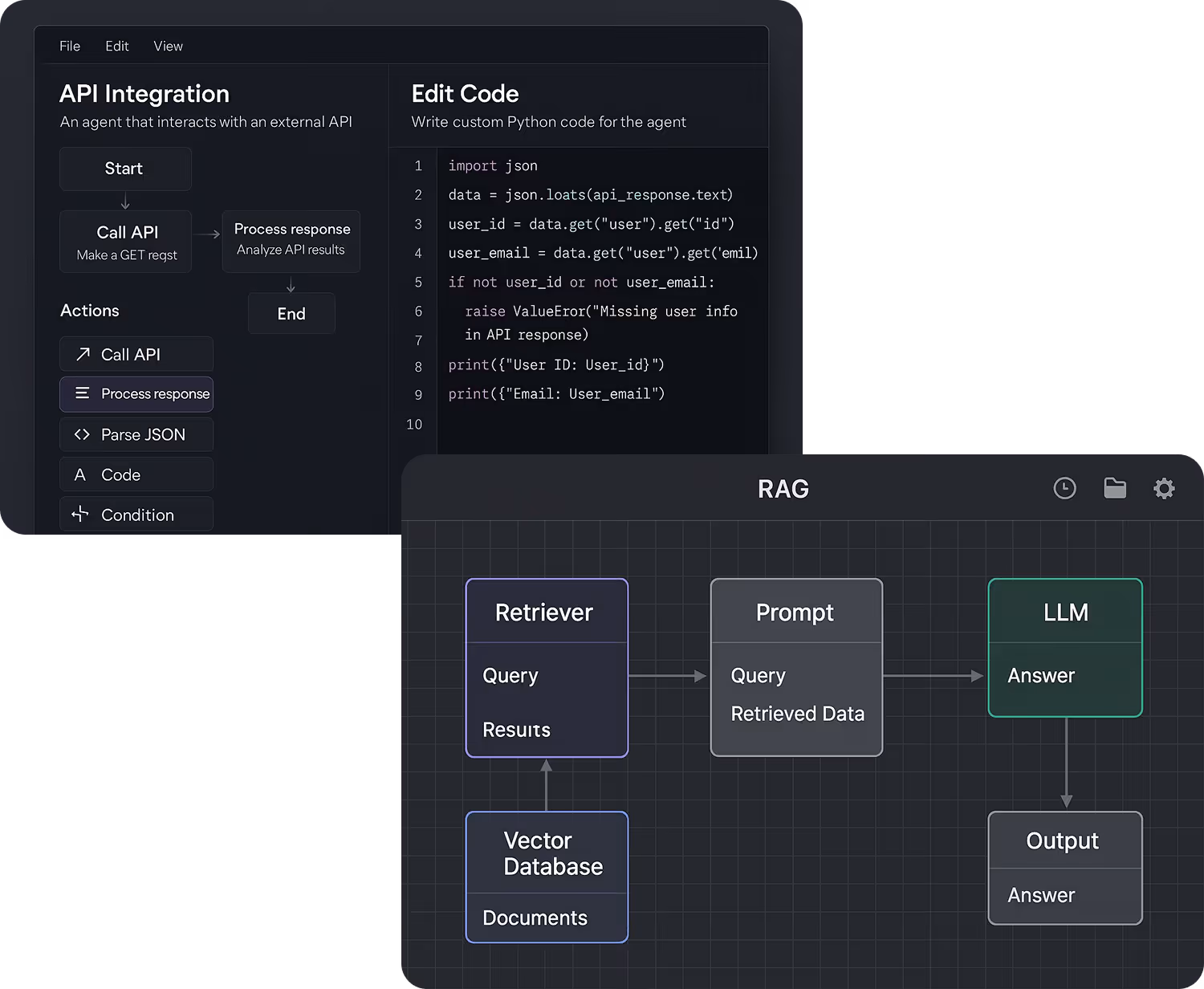
Task: Select the Output node header
Action: click(x=1065, y=840)
